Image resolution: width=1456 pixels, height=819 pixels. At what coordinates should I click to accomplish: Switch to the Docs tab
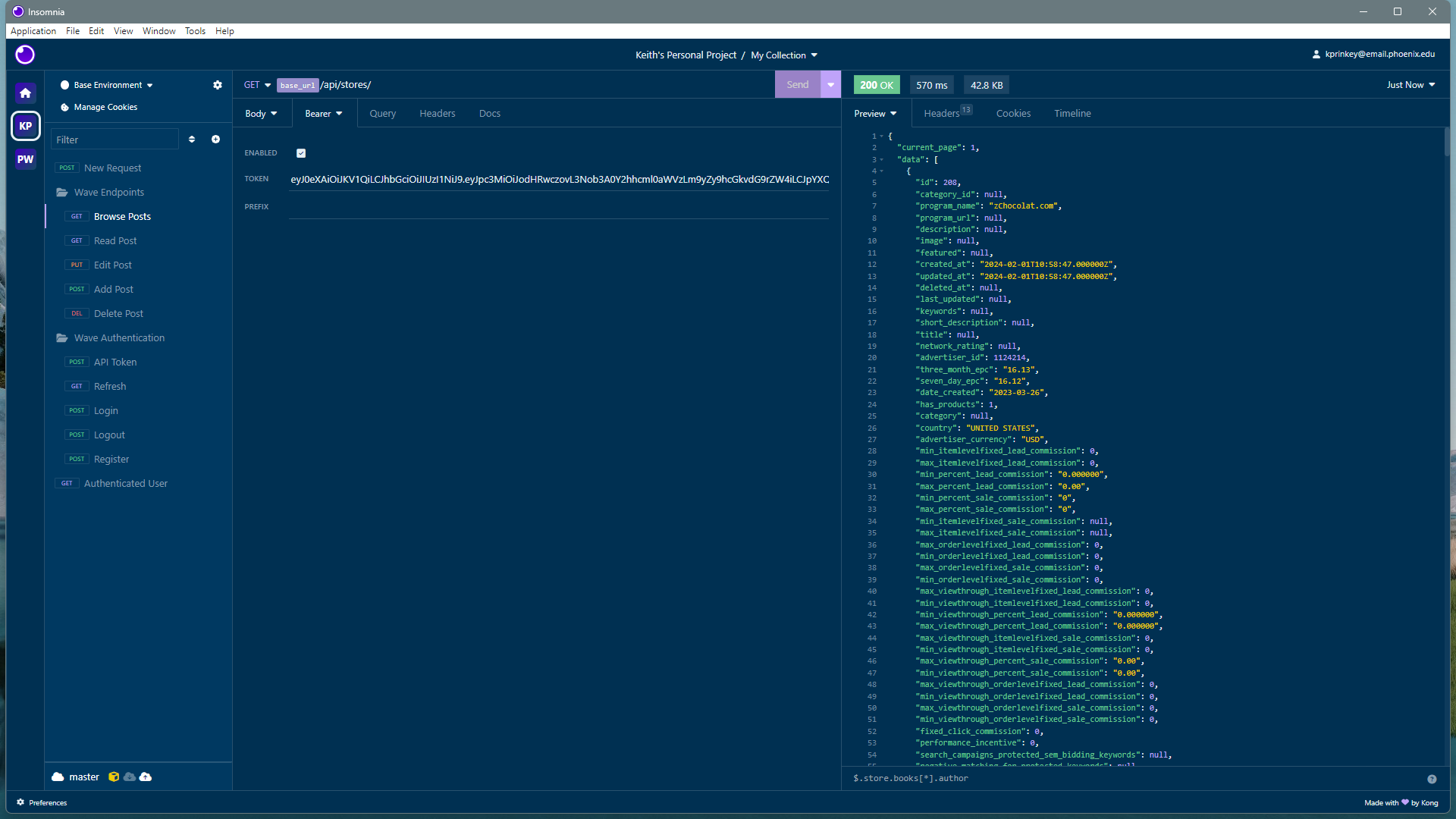490,114
